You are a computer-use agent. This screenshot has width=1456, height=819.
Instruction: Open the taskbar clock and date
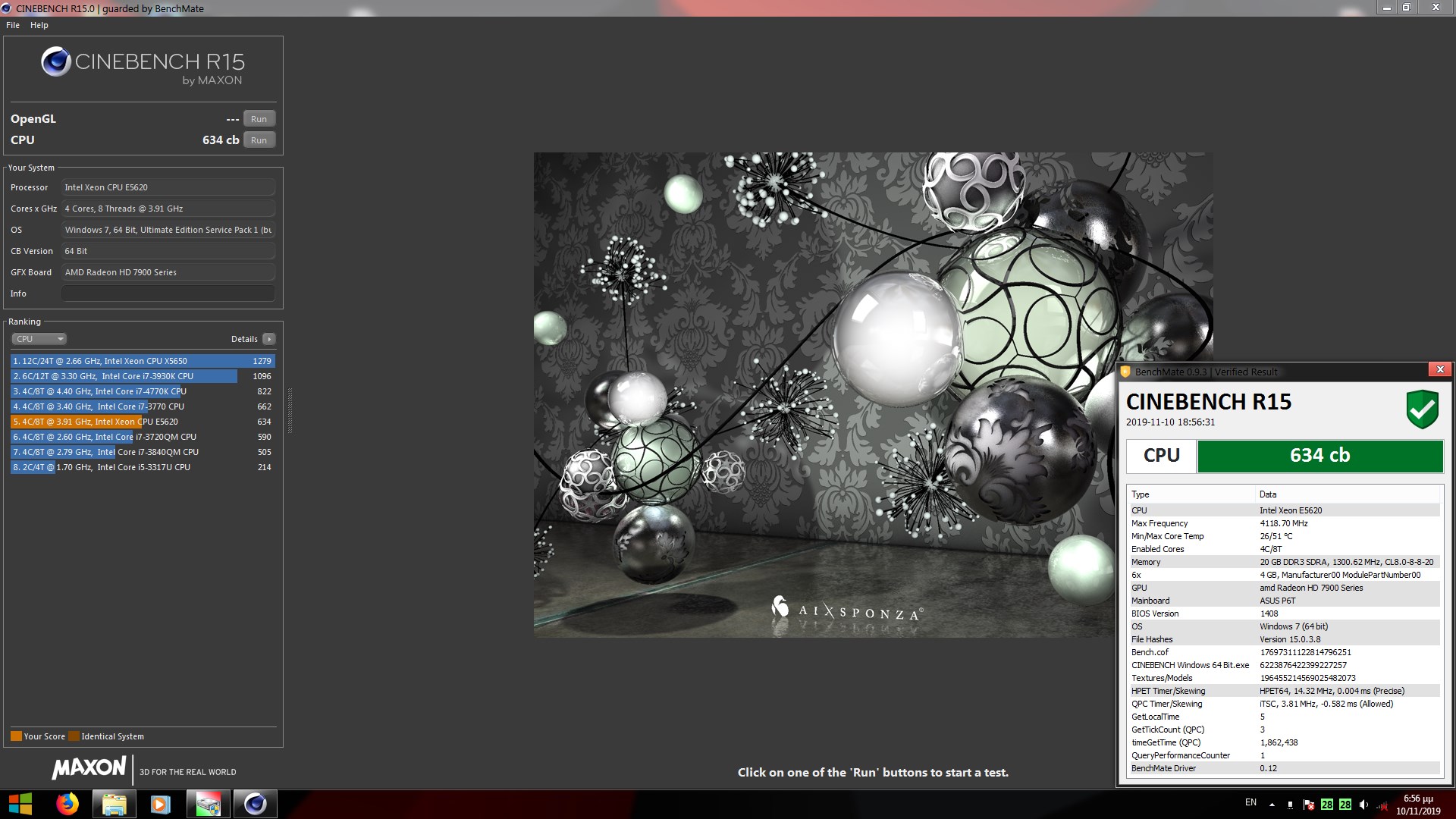1418,805
